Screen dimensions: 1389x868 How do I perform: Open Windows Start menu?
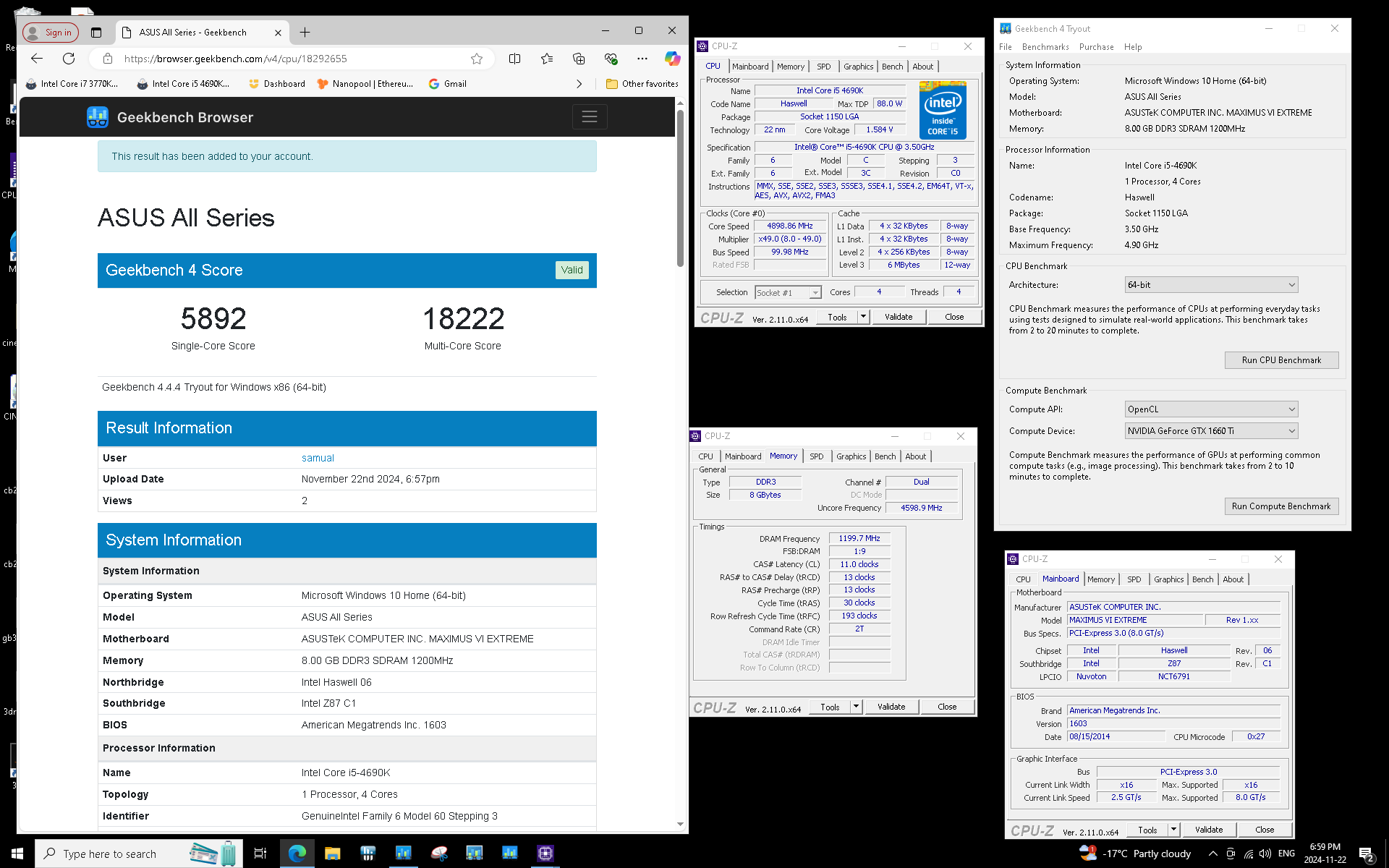tap(17, 854)
